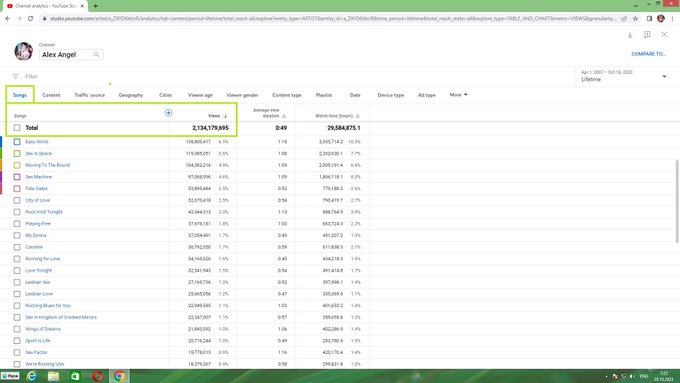
Task: Open the browser tab search chevron
Action: point(635,6)
